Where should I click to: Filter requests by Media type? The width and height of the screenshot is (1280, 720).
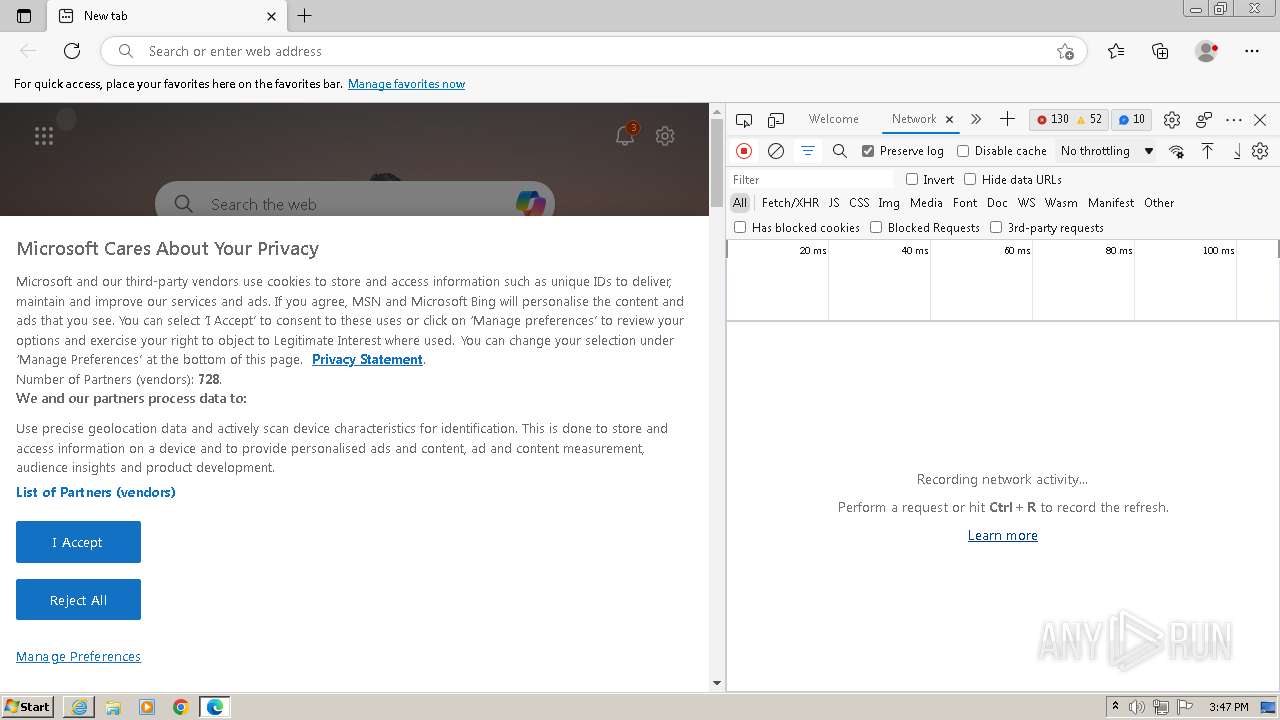click(926, 203)
